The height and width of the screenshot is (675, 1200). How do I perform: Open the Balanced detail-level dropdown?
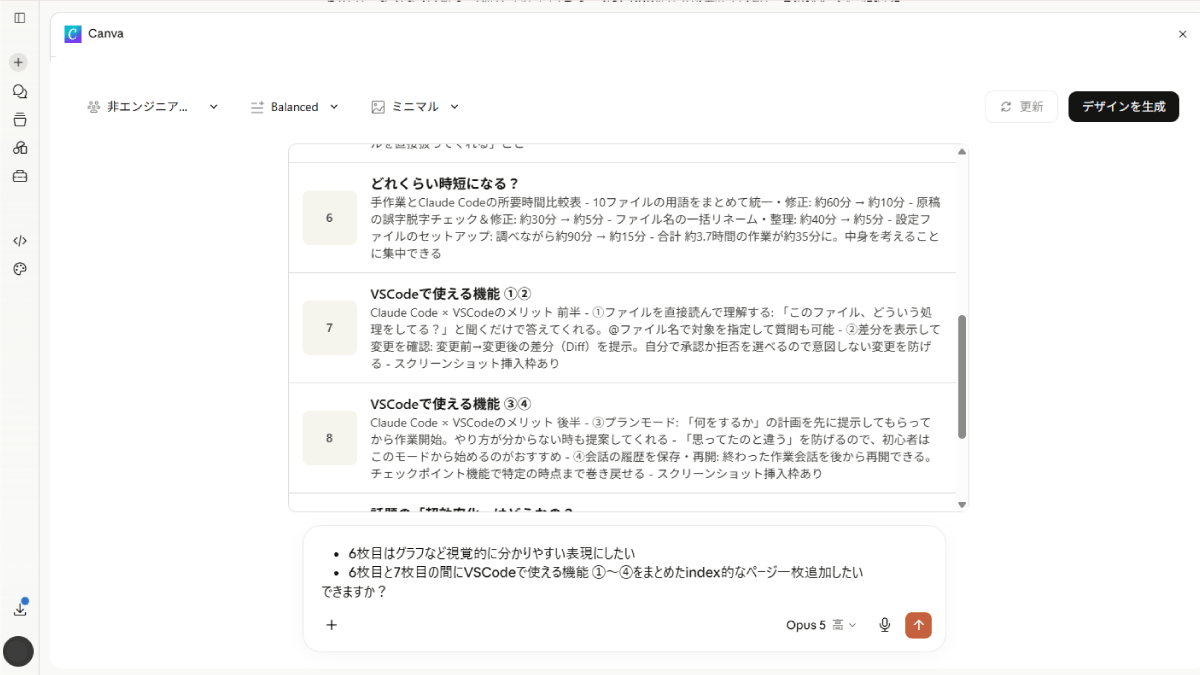295,107
